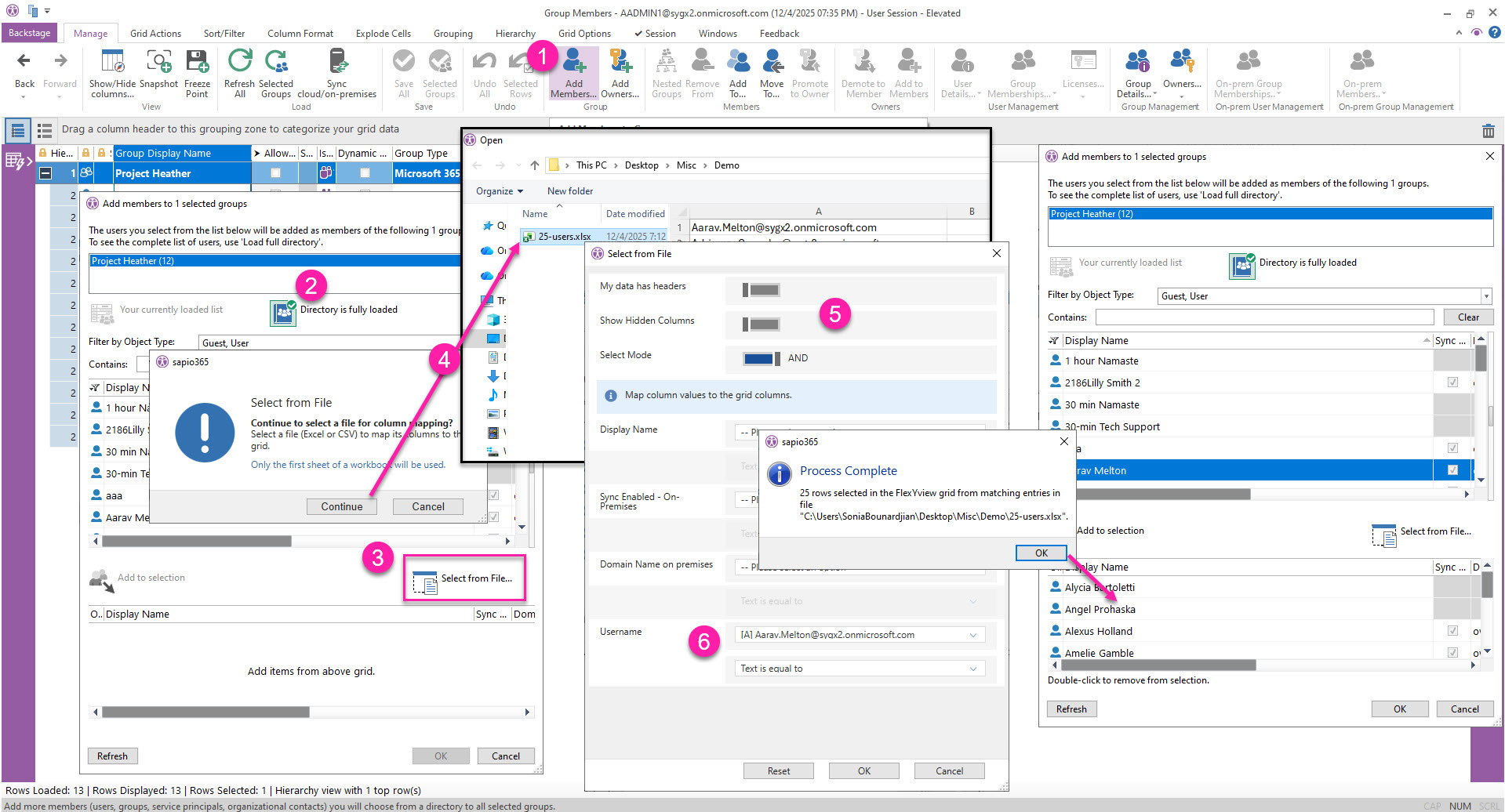Switch to the Sort/Filter tab

[x=224, y=34]
